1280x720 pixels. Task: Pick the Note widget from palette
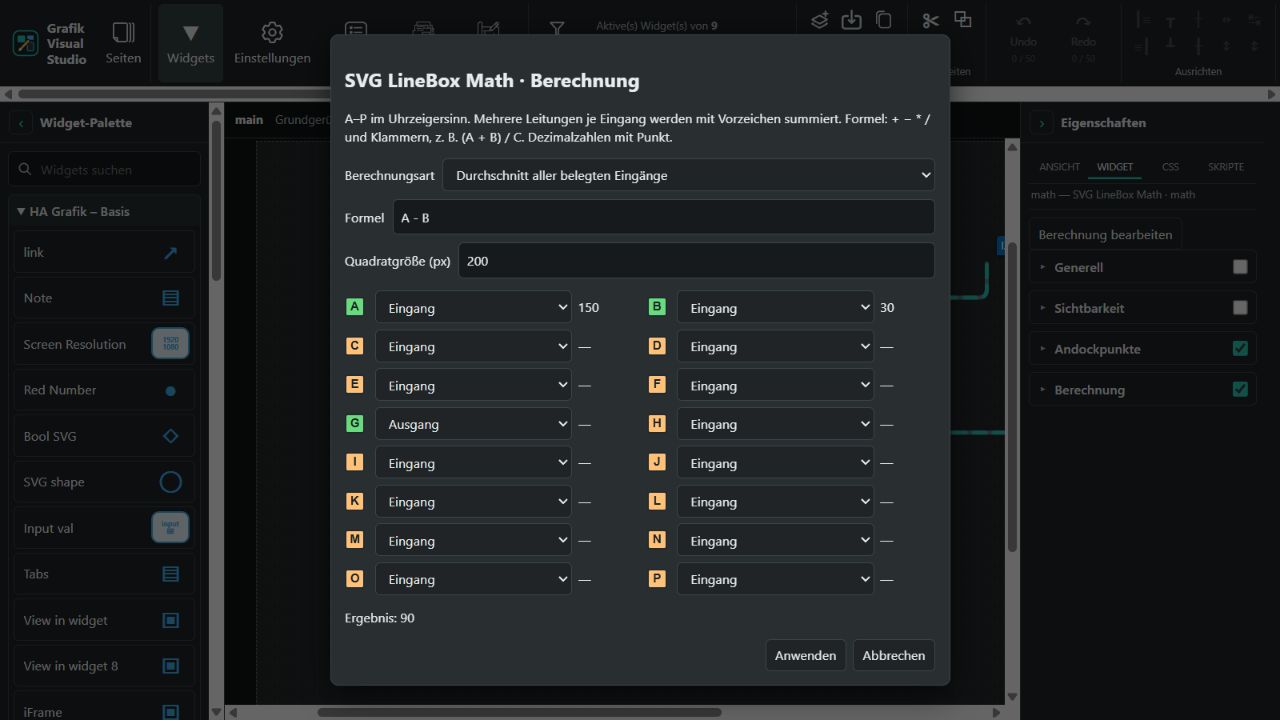click(x=104, y=298)
